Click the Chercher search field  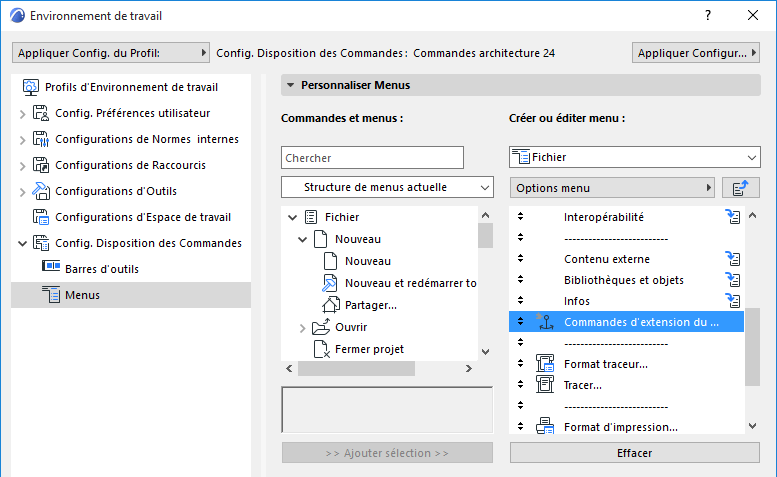tap(372, 158)
